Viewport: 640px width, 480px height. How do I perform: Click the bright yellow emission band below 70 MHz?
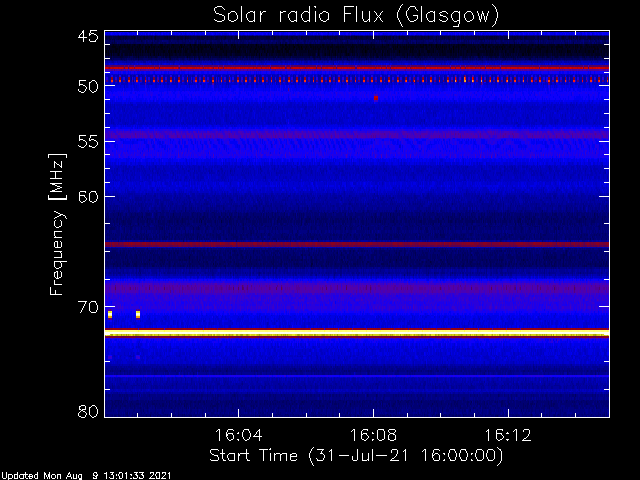point(357,333)
